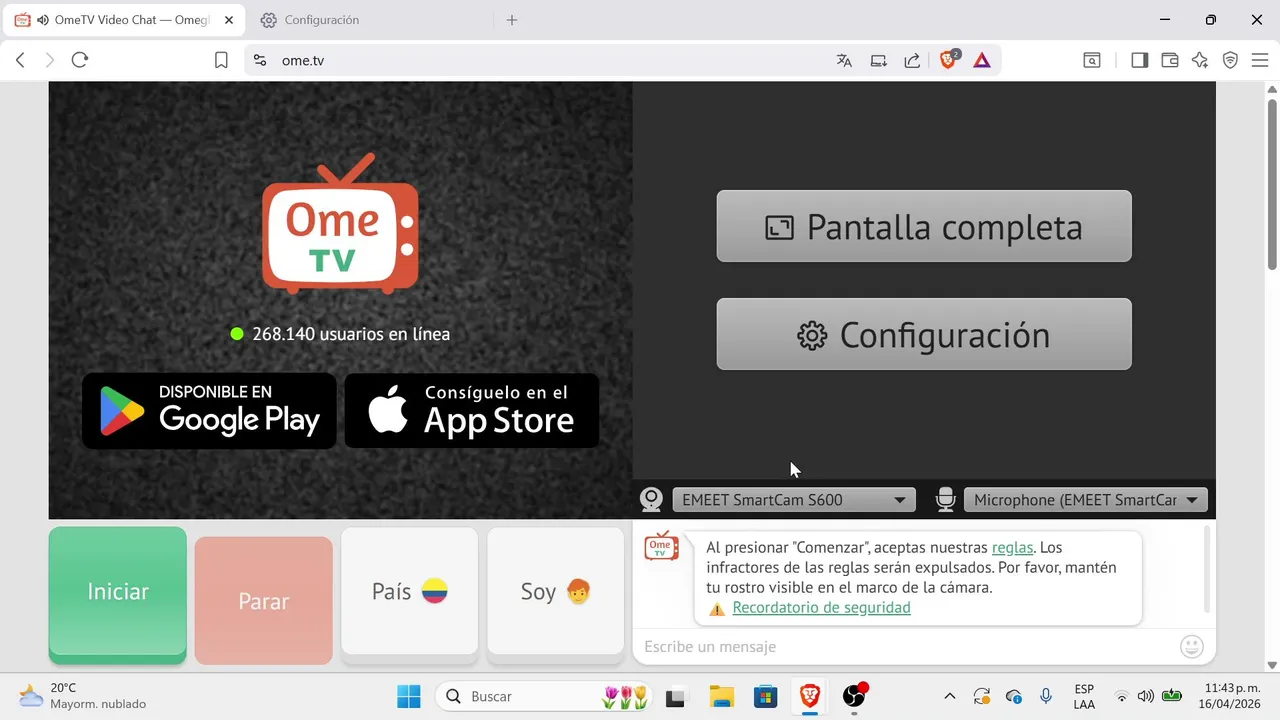
Task: Switch ESP LAA keyboard language
Action: 1084,696
